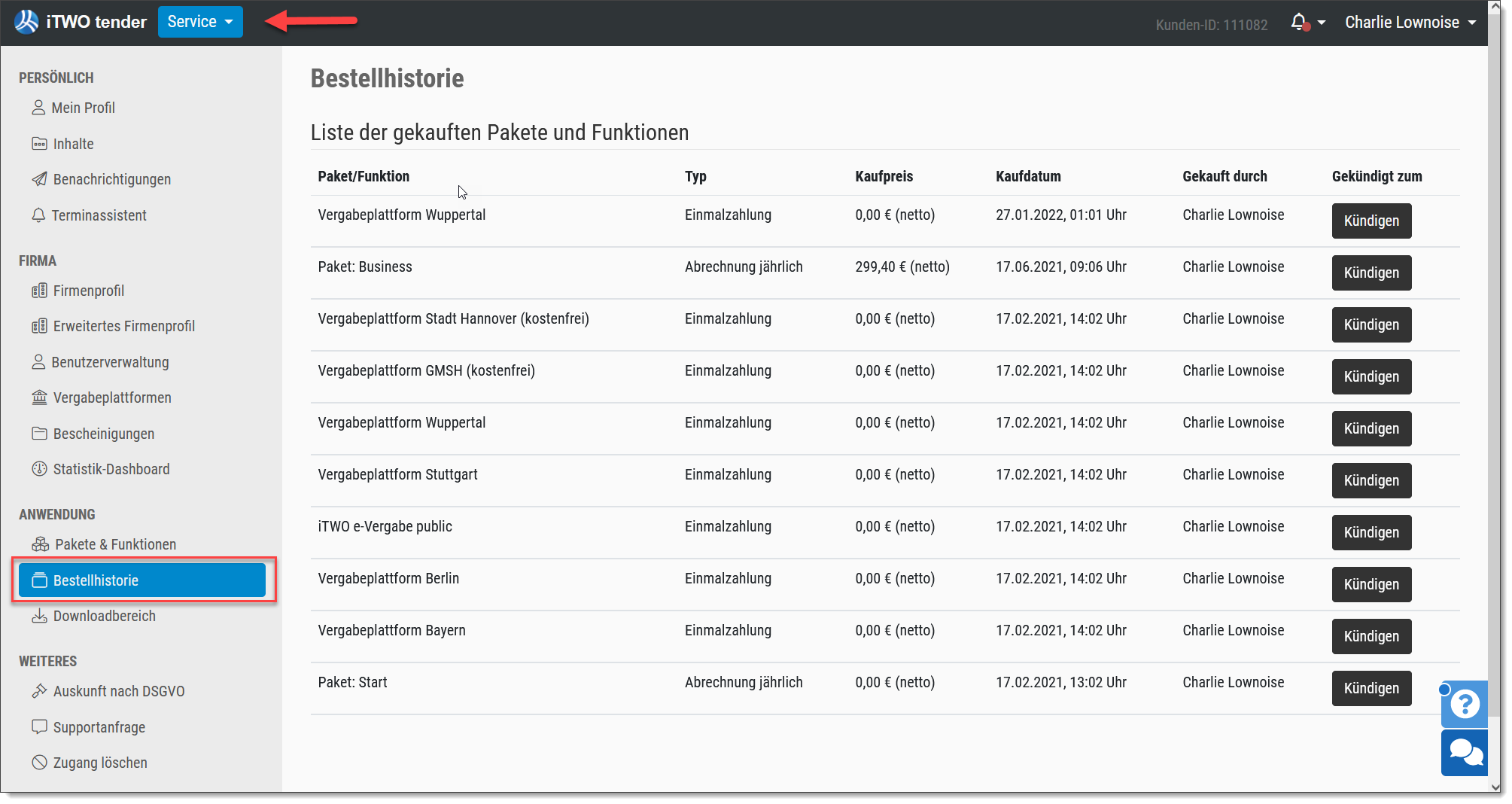Click the Benachrichtigungen paper plane icon

[39, 179]
